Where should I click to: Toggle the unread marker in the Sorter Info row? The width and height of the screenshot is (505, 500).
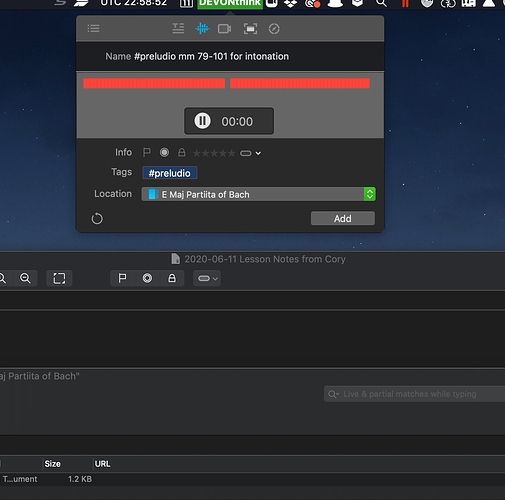point(164,153)
